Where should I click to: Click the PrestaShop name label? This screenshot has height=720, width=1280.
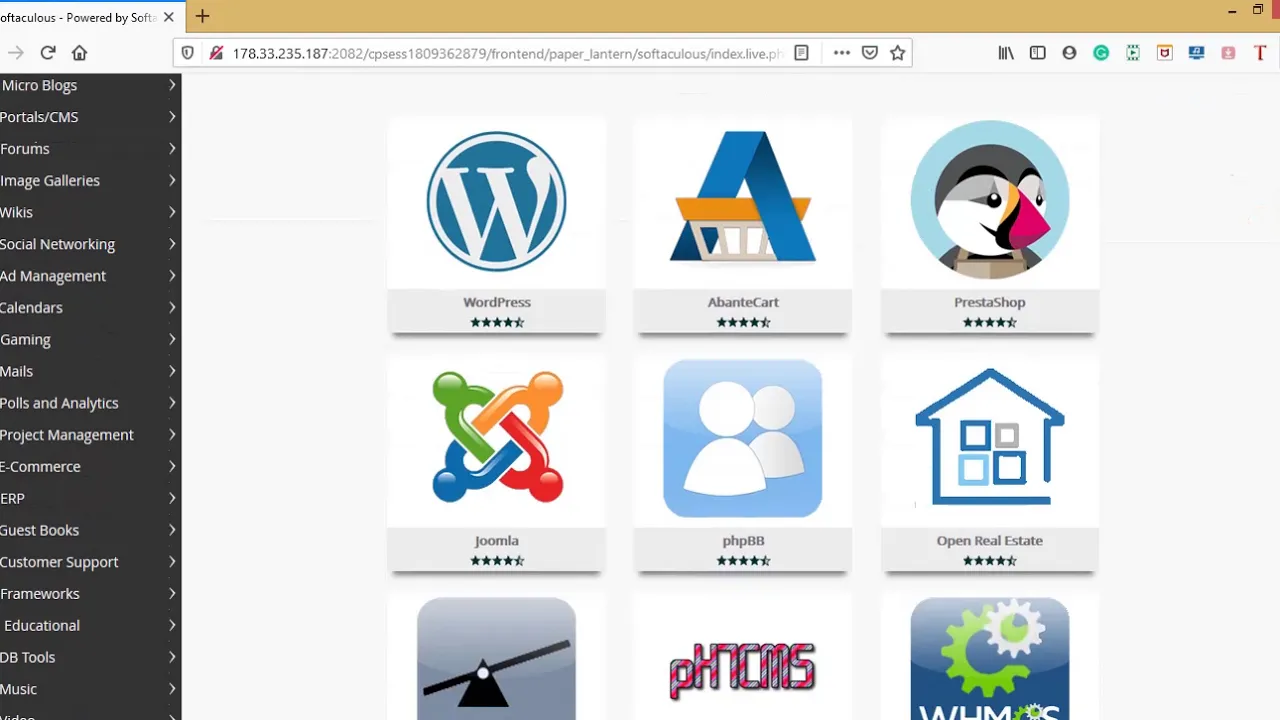(990, 302)
